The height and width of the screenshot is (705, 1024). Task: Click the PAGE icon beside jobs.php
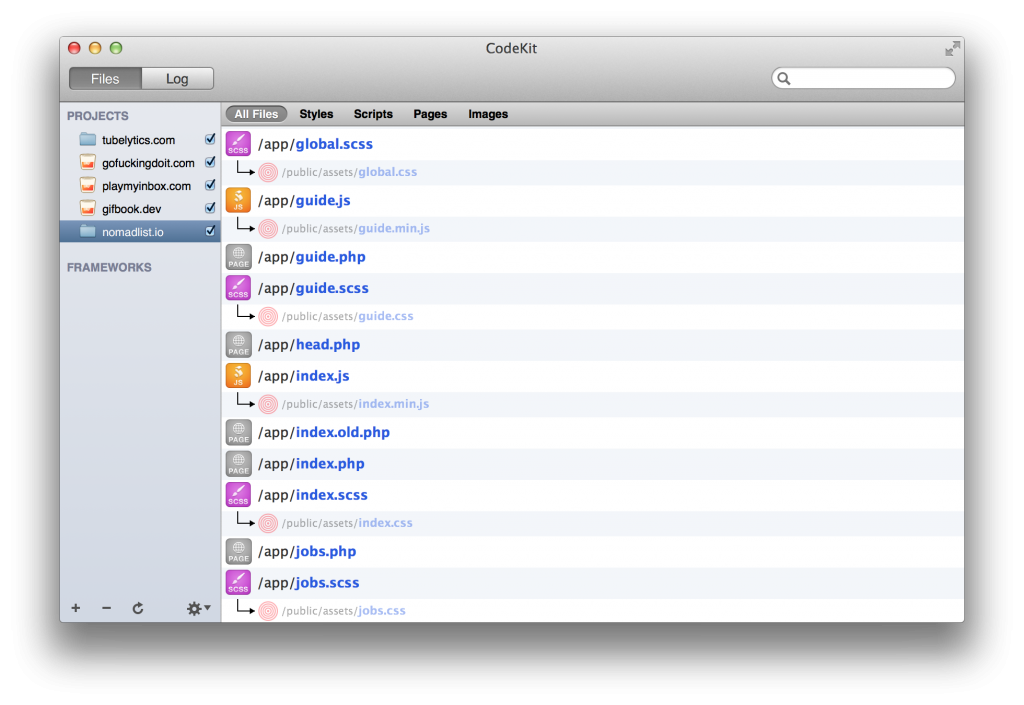pos(237,551)
